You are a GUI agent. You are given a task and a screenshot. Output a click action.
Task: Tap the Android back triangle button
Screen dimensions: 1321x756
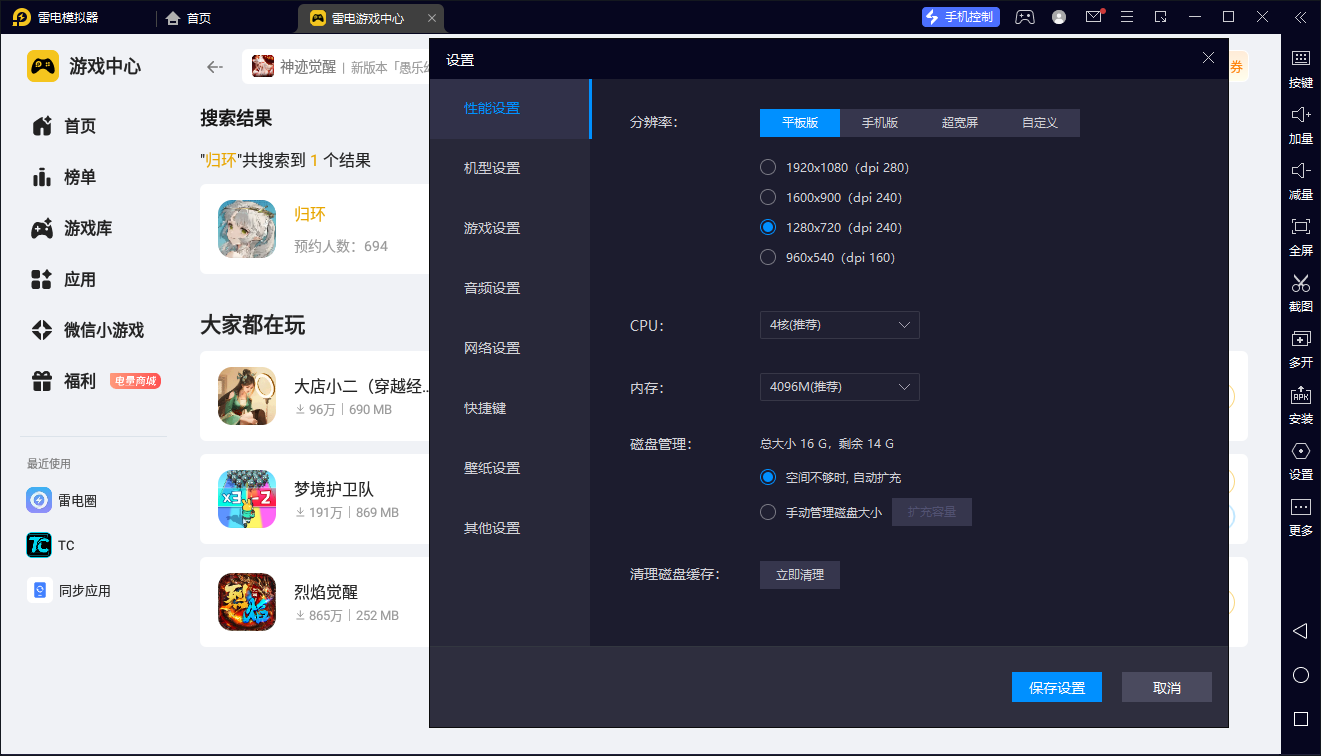(1300, 631)
